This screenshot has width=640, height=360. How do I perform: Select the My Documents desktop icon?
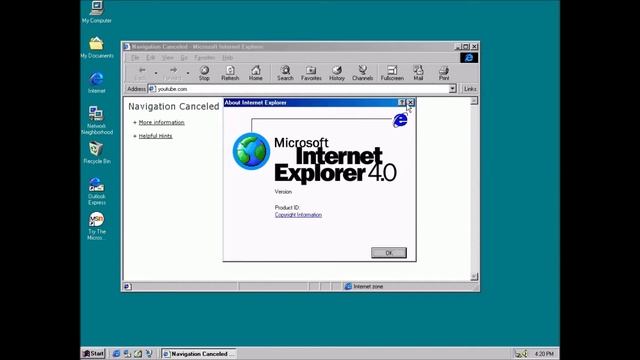tap(97, 47)
